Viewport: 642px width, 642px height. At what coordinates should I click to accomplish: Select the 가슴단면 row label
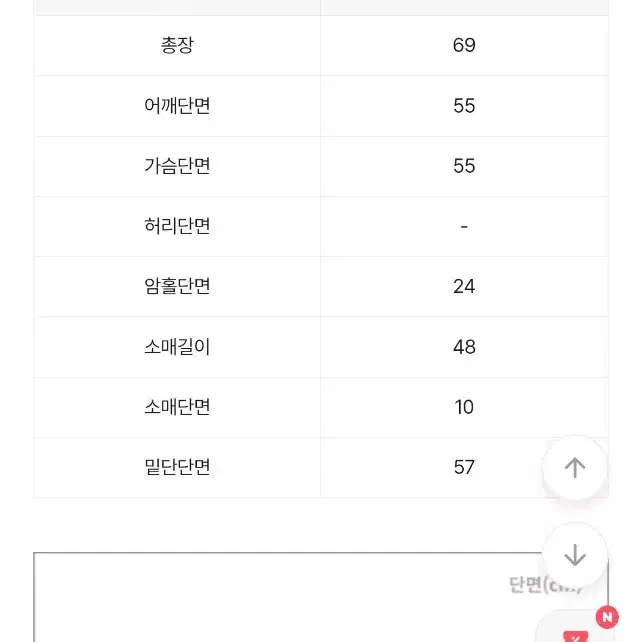pyautogui.click(x=177, y=166)
